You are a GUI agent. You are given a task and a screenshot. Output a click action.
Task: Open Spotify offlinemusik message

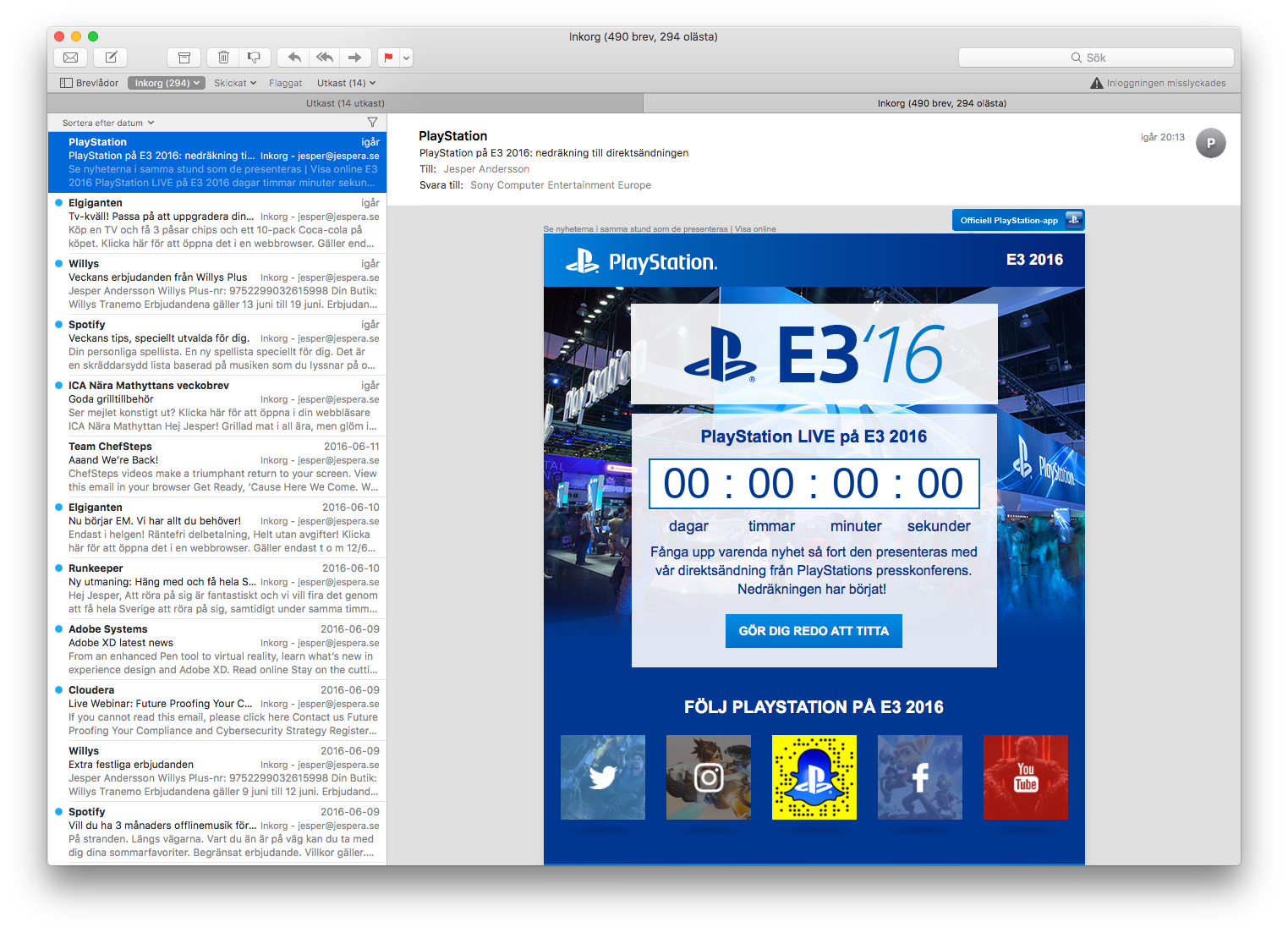coord(217,832)
